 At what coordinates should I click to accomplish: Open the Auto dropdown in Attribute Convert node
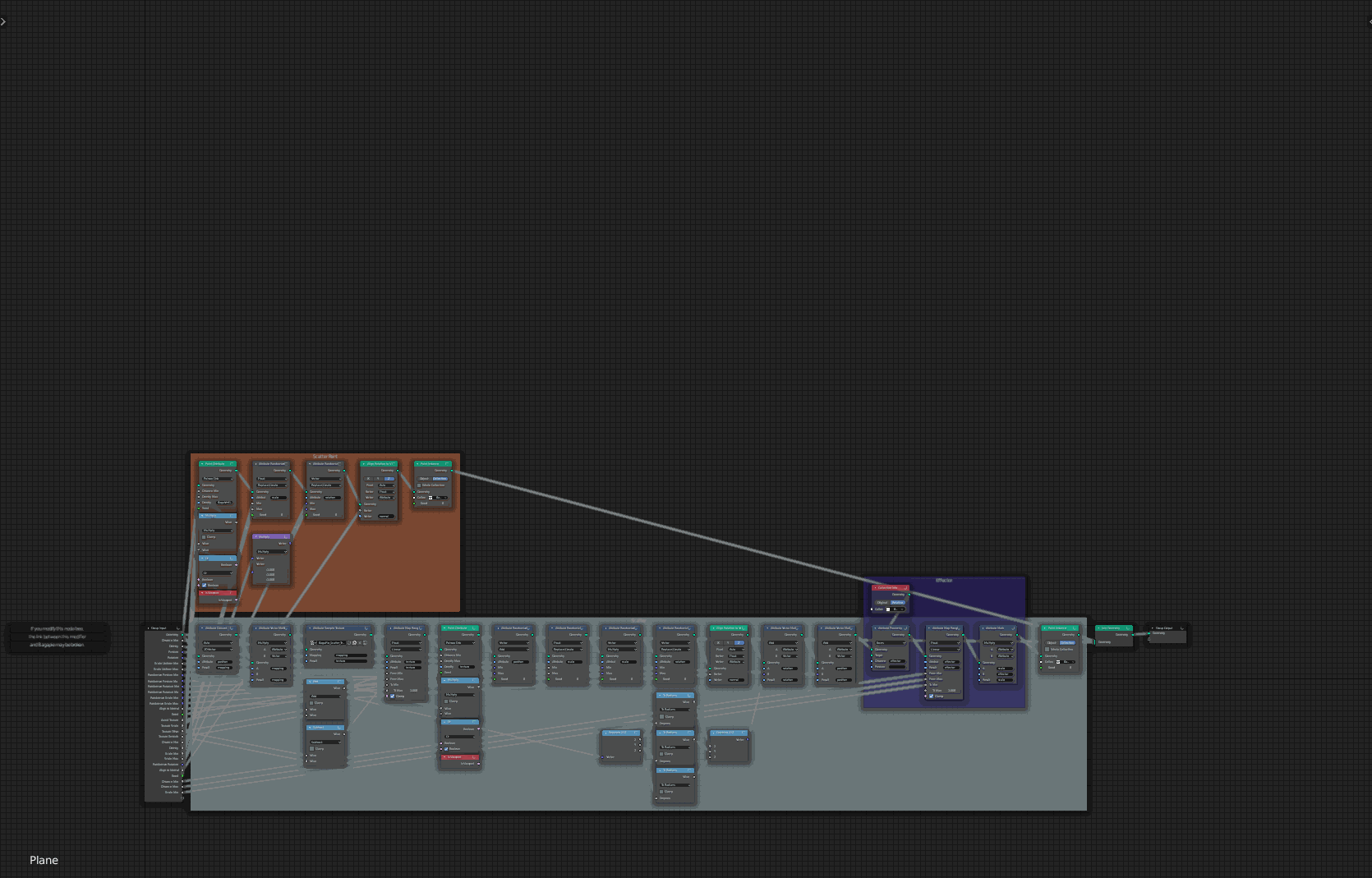(218, 642)
